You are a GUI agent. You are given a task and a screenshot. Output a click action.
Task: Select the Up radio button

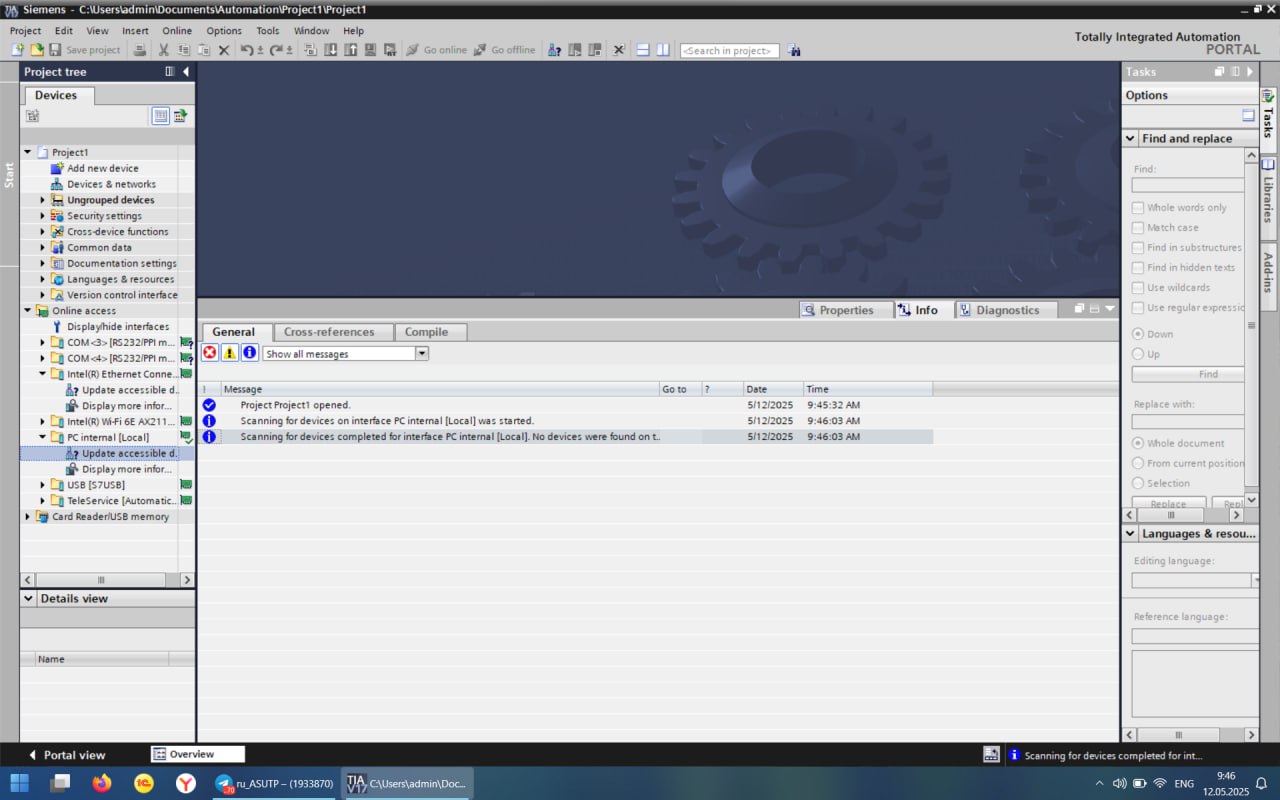point(1138,354)
